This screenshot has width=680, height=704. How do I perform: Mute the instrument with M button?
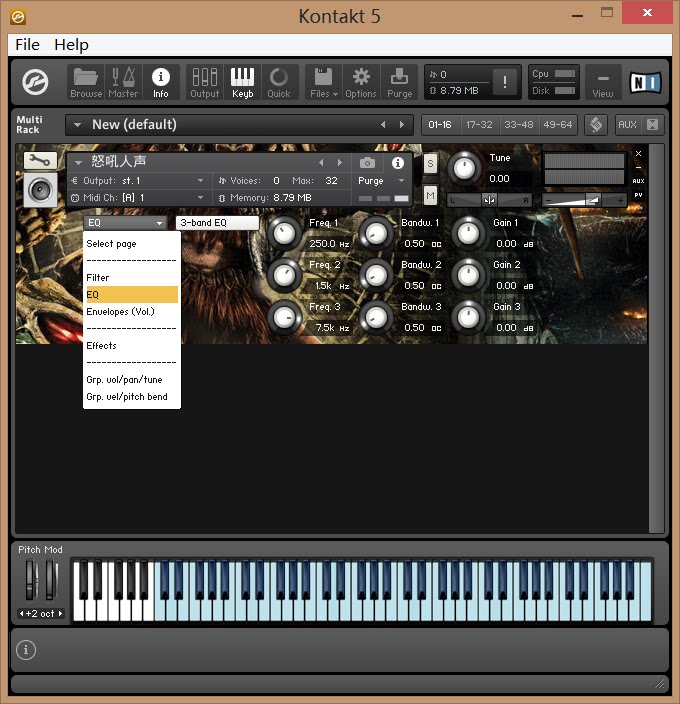click(x=430, y=194)
